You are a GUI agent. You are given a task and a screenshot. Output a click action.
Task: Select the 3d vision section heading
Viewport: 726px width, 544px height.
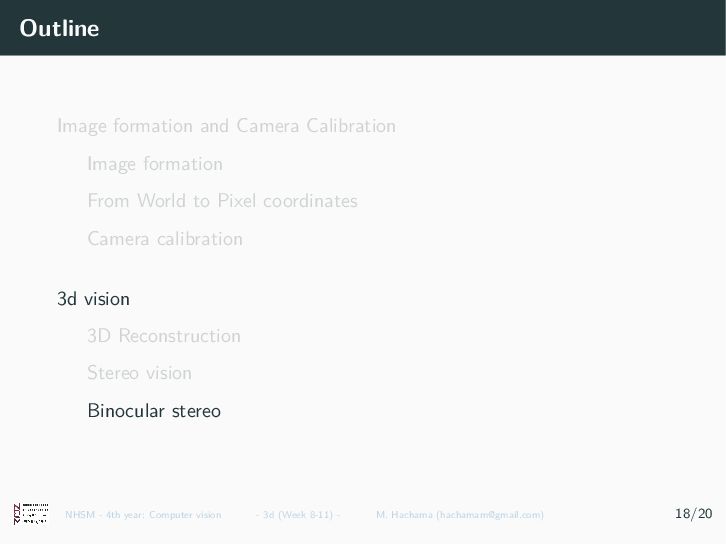[x=93, y=299]
